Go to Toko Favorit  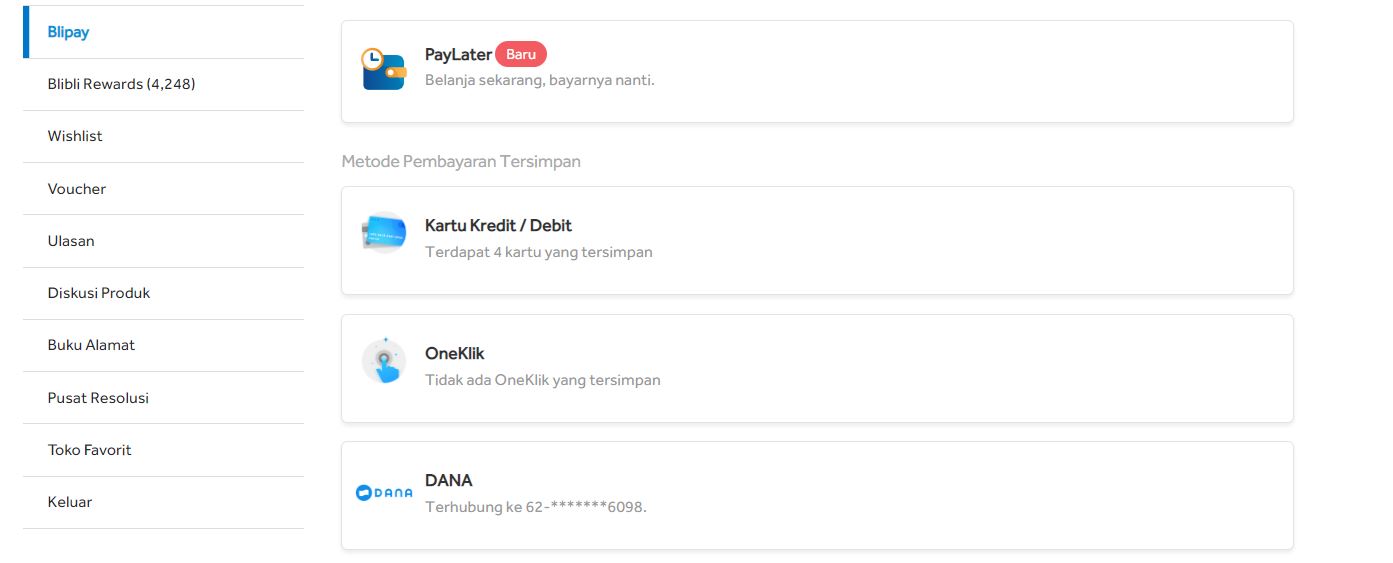[163, 450]
